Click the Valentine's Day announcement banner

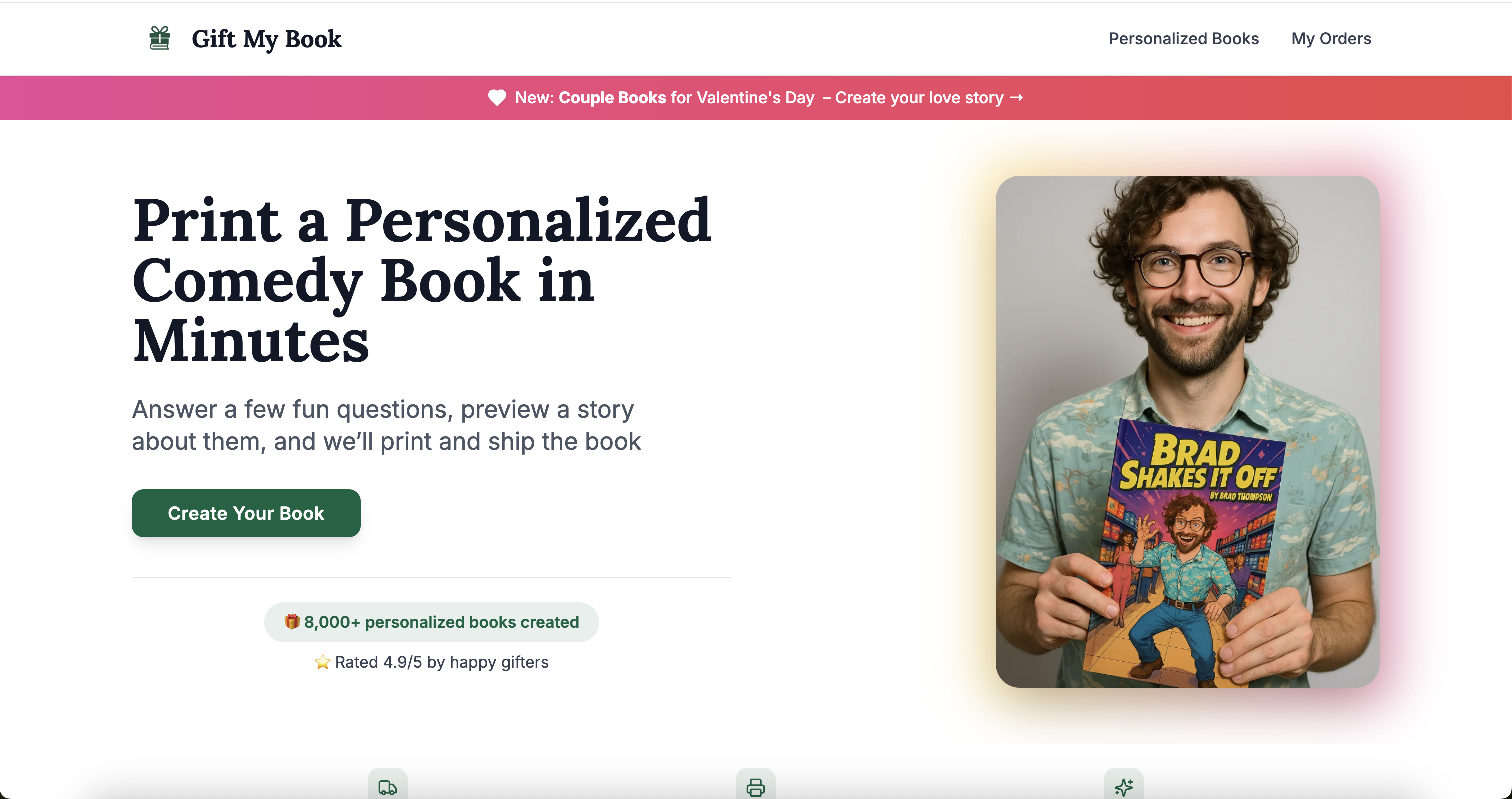click(756, 97)
